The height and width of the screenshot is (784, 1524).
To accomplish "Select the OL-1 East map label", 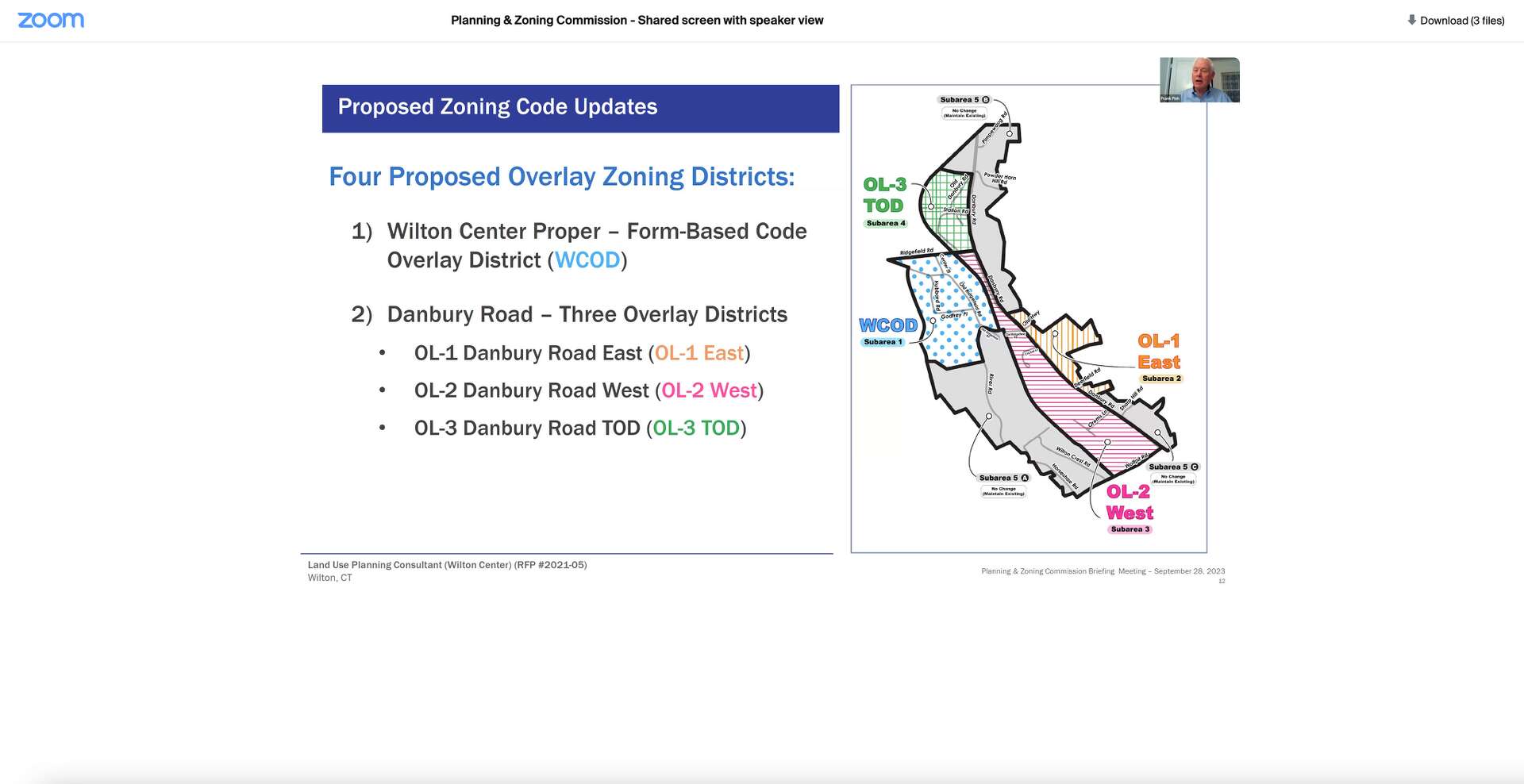I will coord(1160,353).
